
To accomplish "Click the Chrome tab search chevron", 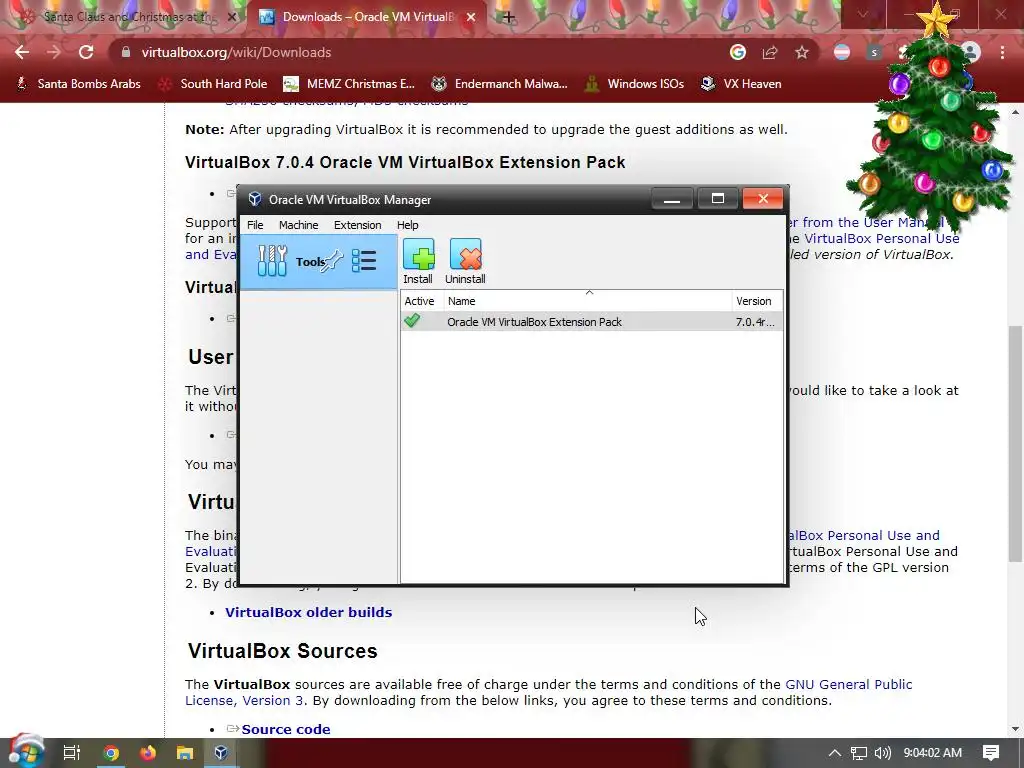I will [x=863, y=14].
